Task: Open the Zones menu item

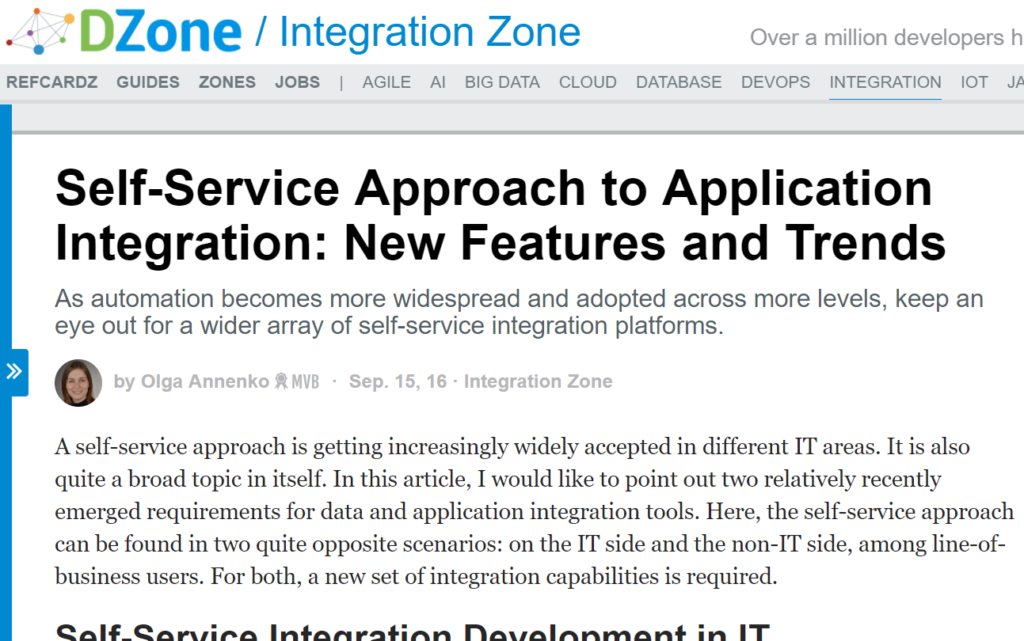Action: tap(227, 82)
